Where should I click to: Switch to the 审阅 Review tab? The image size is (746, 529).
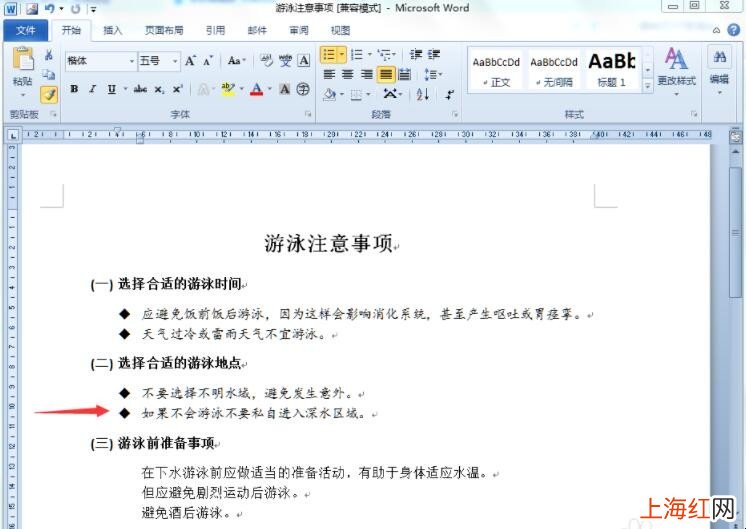pos(299,30)
